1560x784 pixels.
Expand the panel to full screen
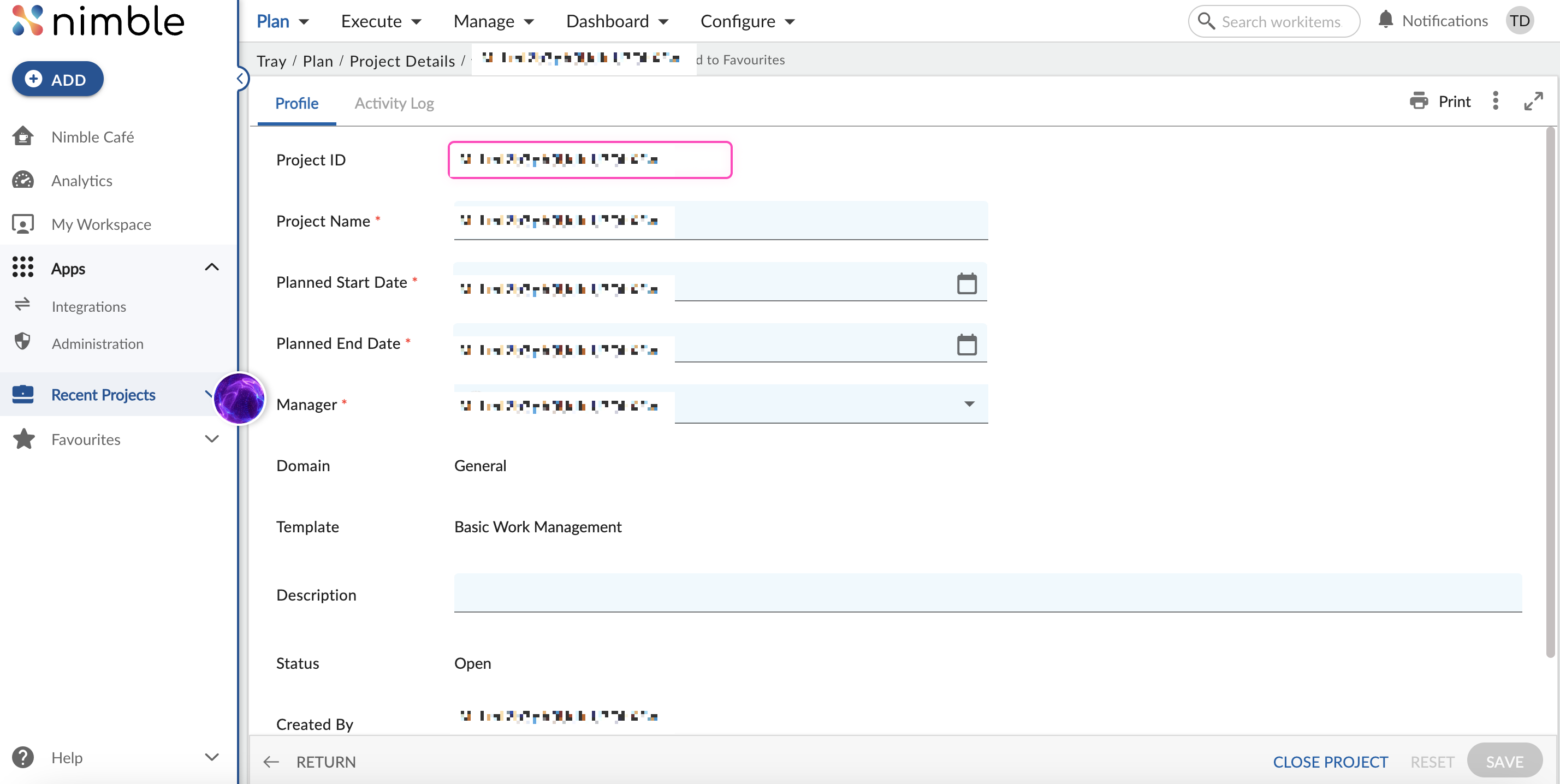(1533, 101)
